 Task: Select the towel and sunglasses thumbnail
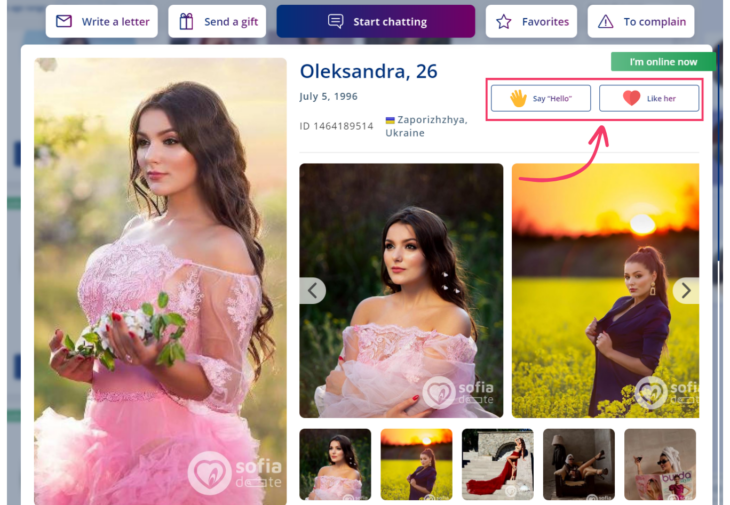(660, 464)
